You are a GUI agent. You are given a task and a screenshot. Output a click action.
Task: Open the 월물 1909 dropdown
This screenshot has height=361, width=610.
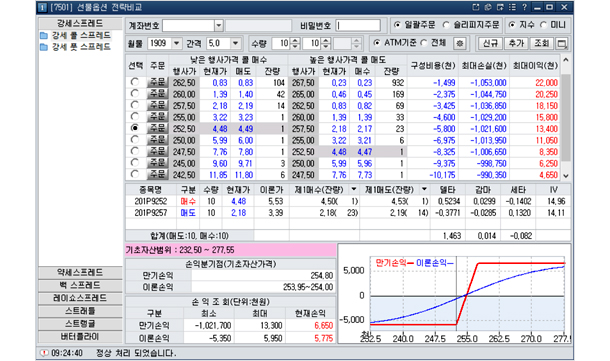pos(177,43)
